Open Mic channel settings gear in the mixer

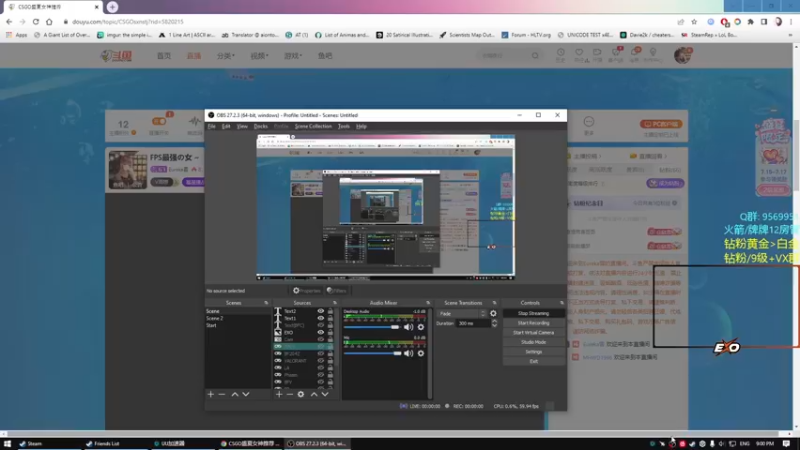(421, 353)
